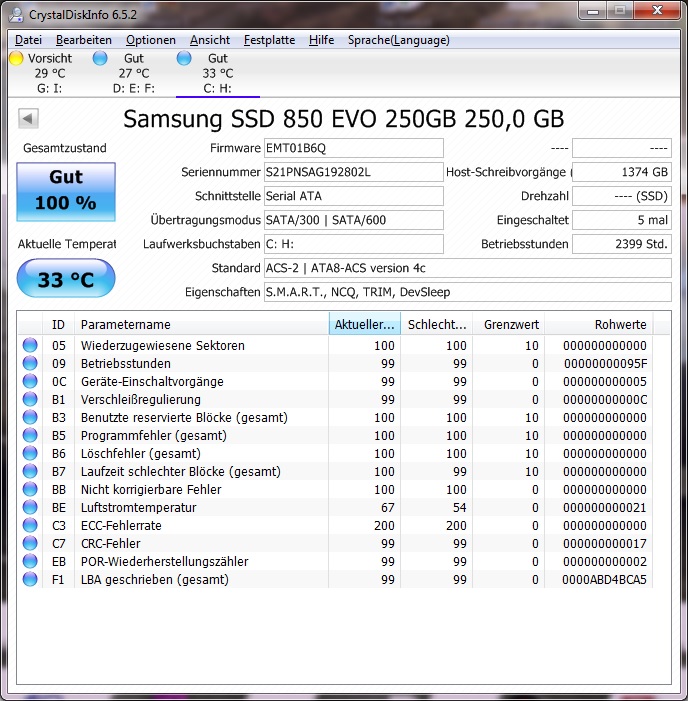Select the Verschleißregulierung parameter name

pos(141,400)
